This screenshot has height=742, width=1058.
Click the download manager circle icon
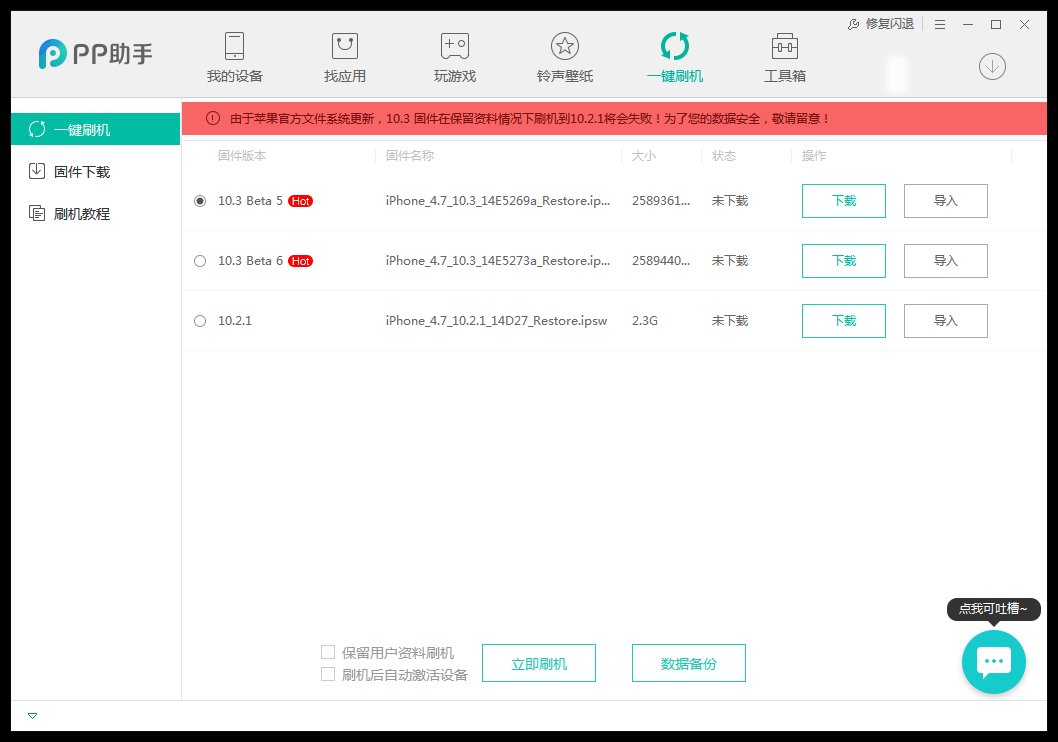[x=991, y=66]
